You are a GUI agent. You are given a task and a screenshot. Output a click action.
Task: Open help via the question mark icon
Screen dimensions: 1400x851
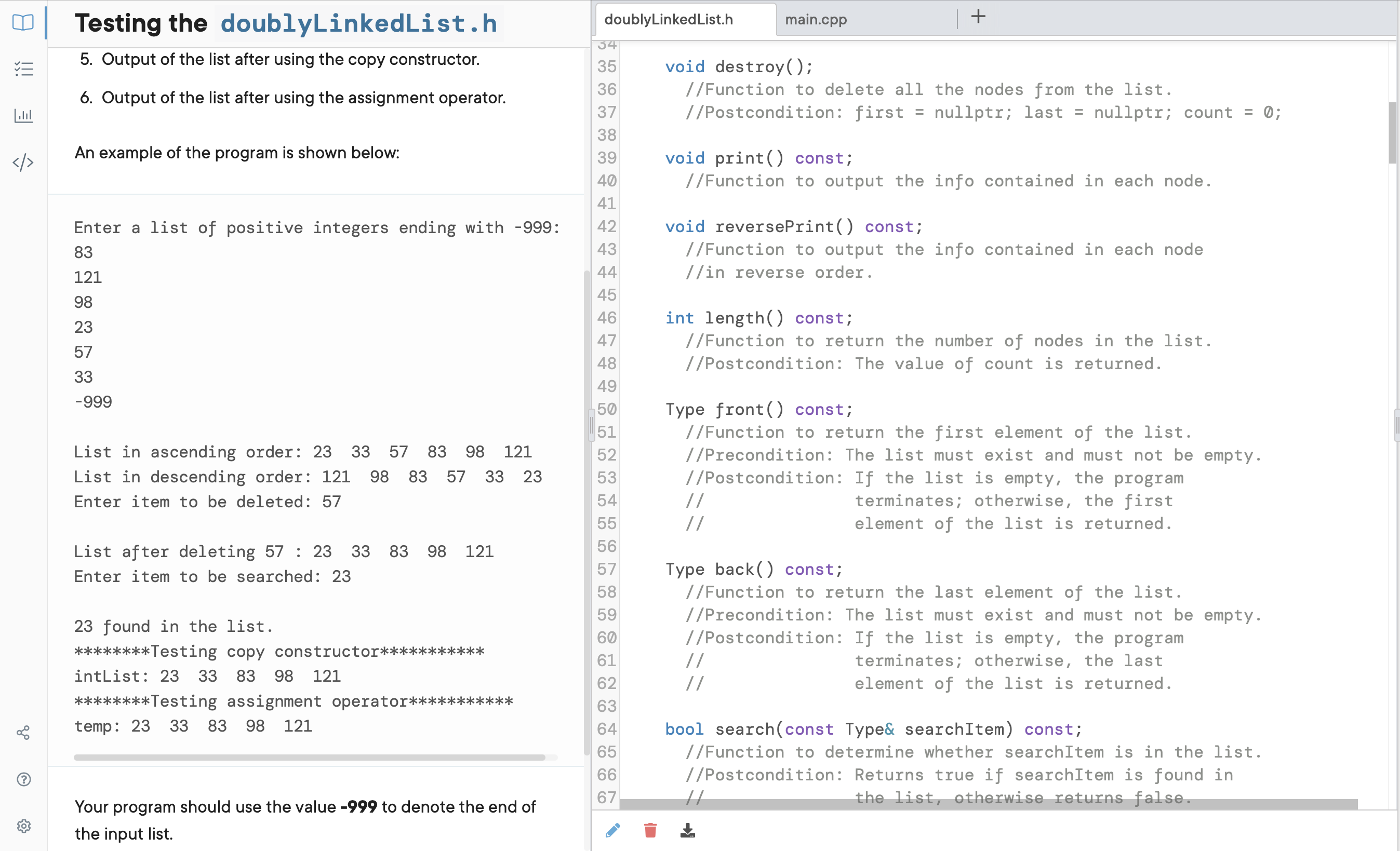pyautogui.click(x=23, y=779)
